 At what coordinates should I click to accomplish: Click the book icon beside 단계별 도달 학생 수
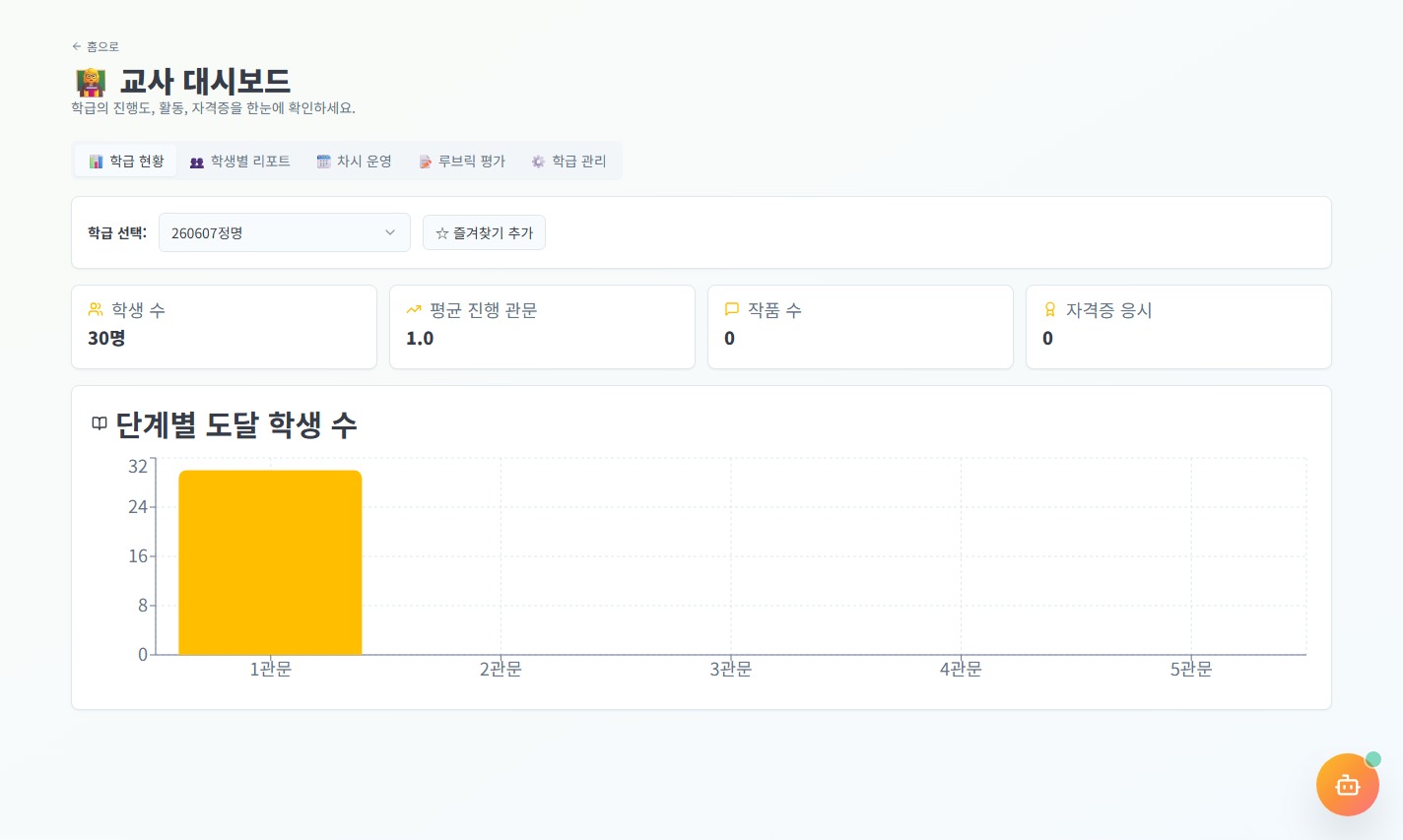point(100,423)
